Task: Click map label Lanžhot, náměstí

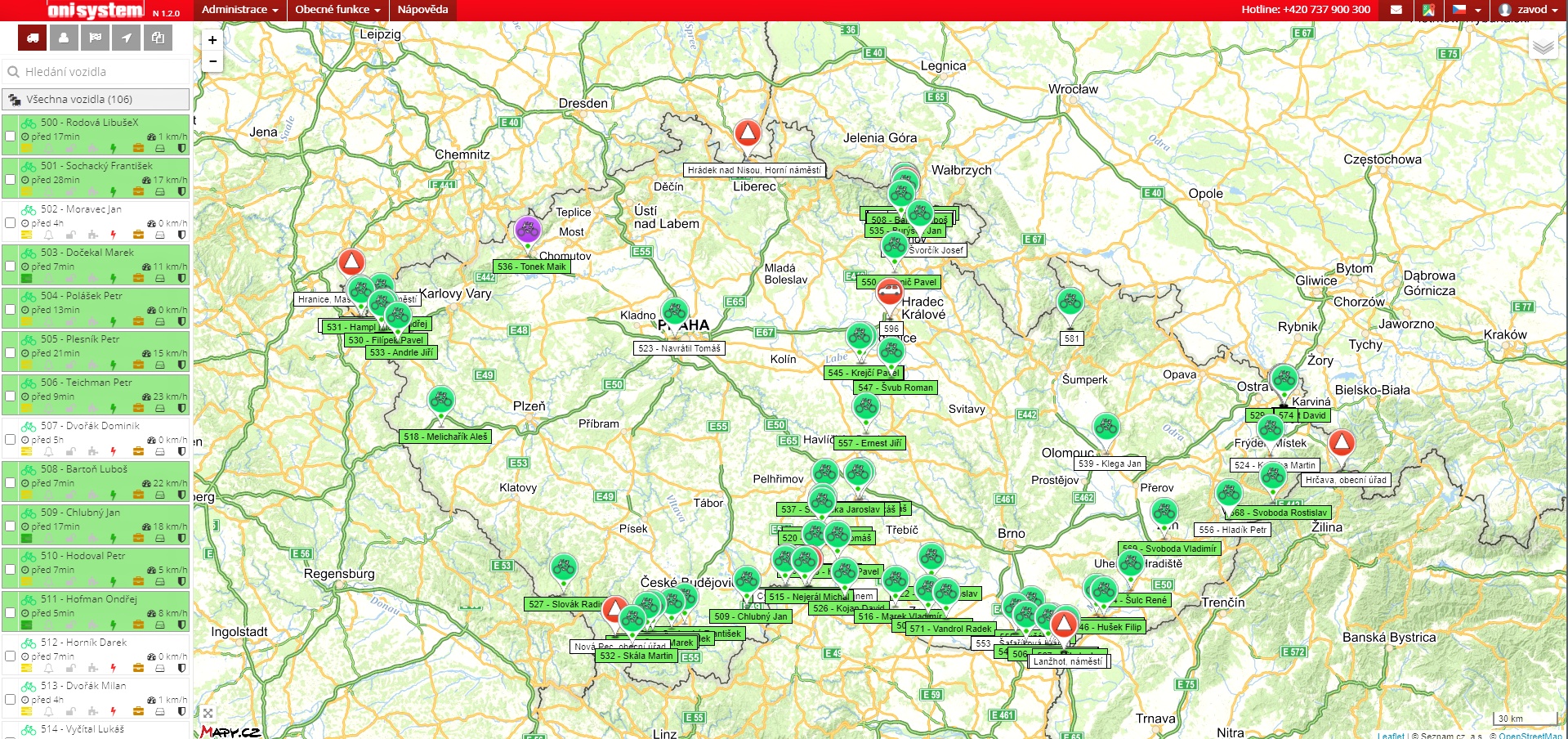Action: pyautogui.click(x=1068, y=661)
